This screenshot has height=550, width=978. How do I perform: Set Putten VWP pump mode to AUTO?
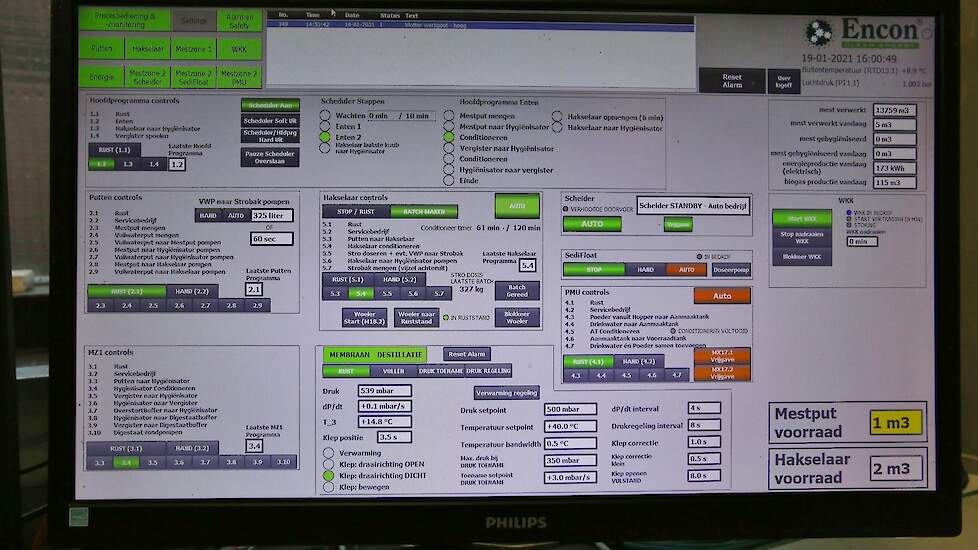pos(236,215)
